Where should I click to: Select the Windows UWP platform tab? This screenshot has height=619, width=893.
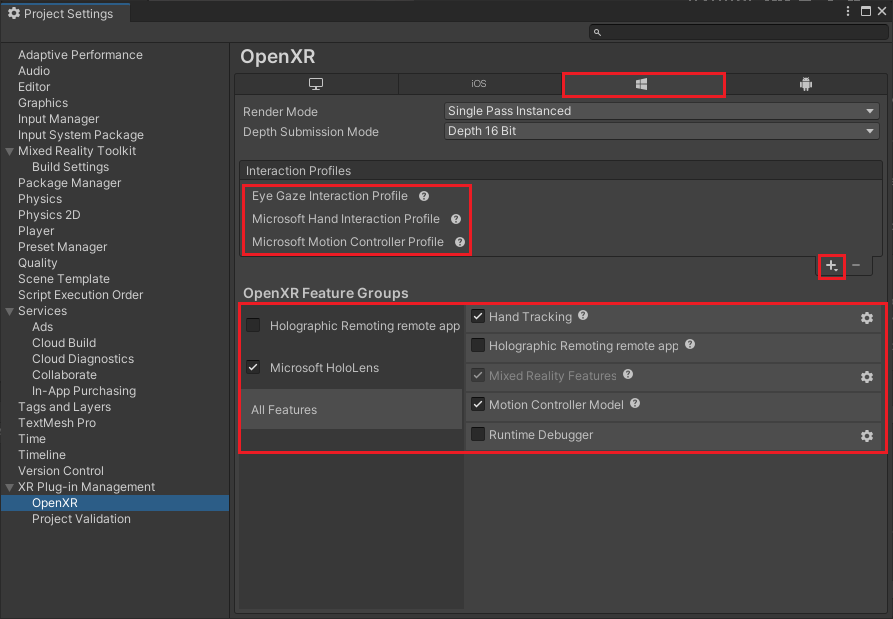coord(643,84)
